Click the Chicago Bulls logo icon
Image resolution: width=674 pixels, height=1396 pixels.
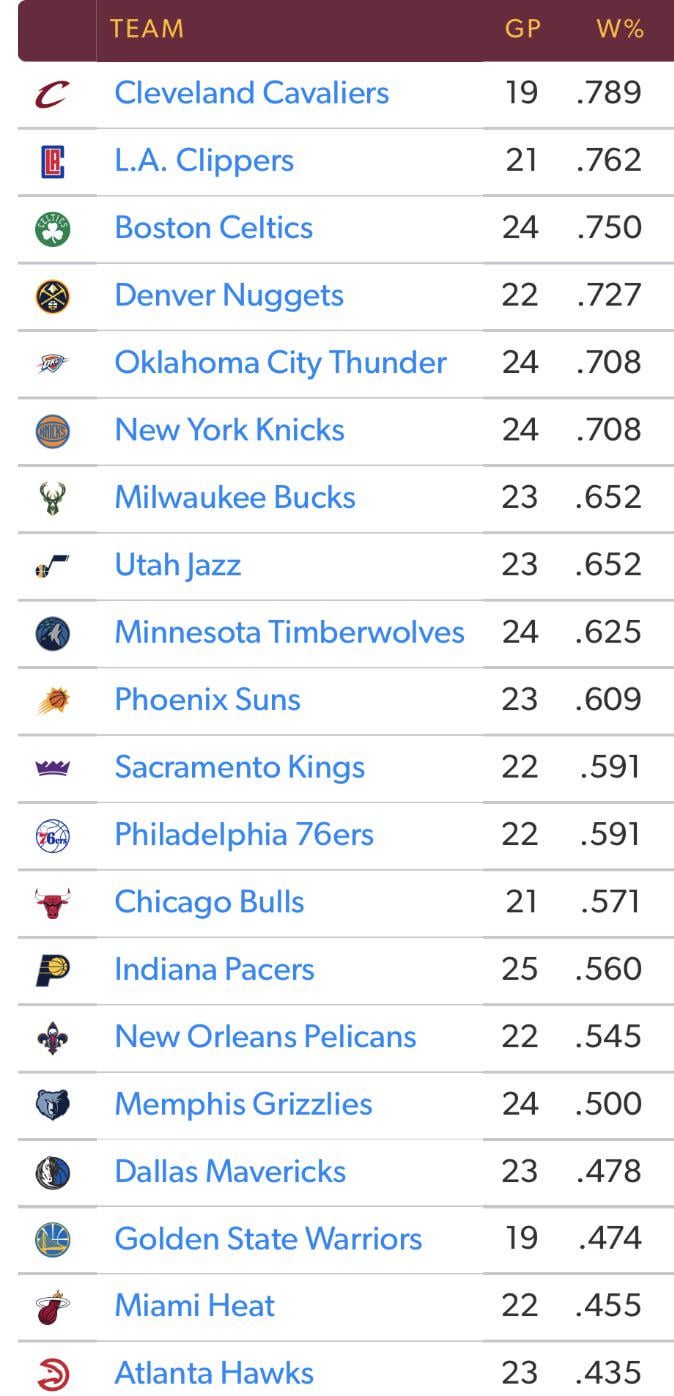tap(52, 903)
